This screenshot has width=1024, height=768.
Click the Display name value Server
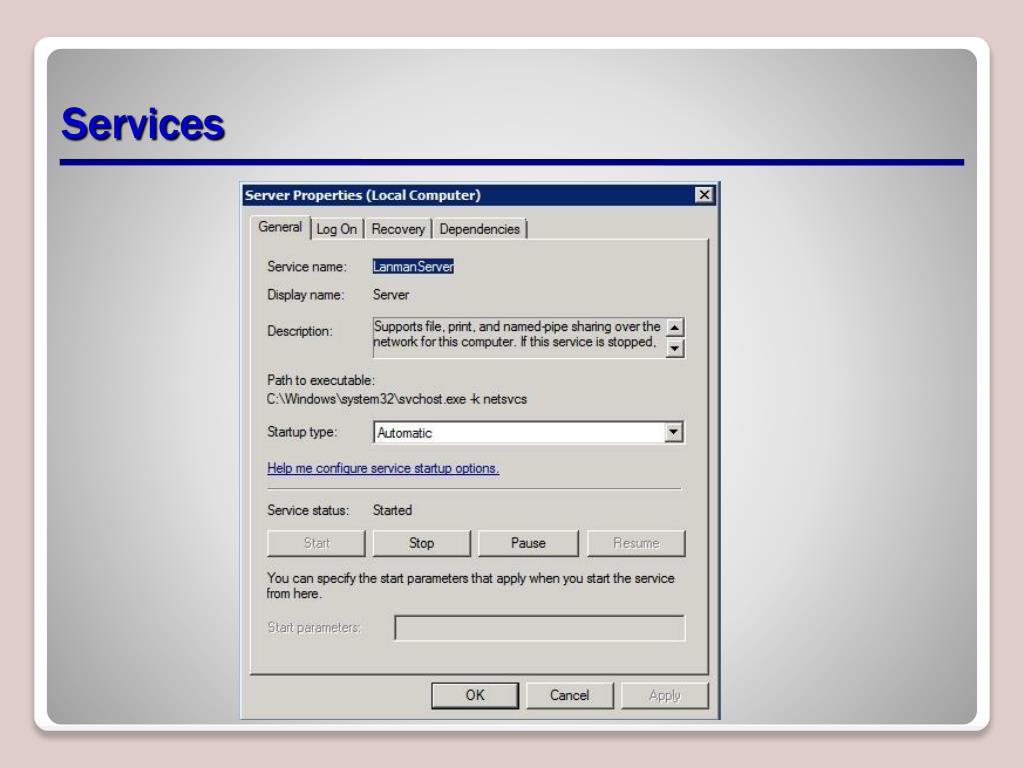tap(391, 295)
